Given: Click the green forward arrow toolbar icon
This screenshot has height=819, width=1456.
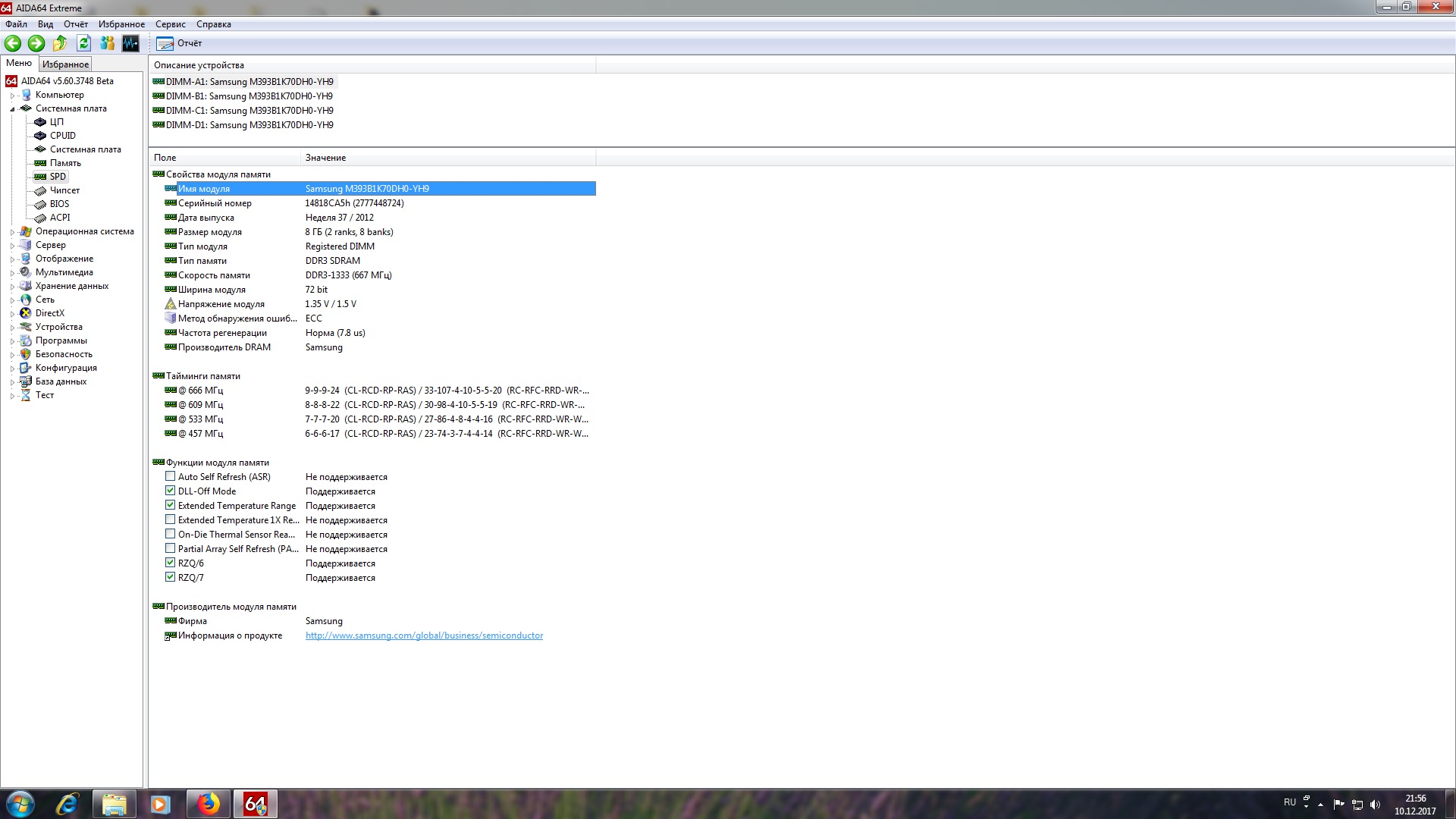Looking at the screenshot, I should [x=36, y=43].
